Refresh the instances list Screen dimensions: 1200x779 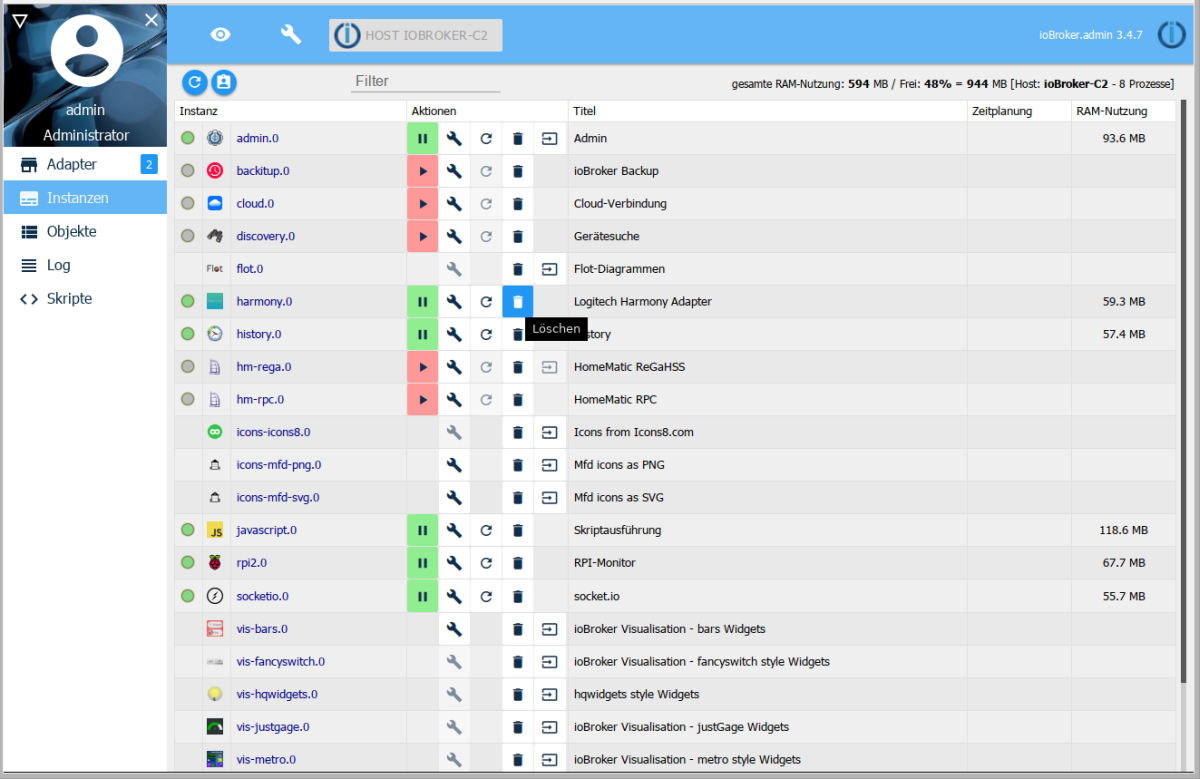point(195,82)
